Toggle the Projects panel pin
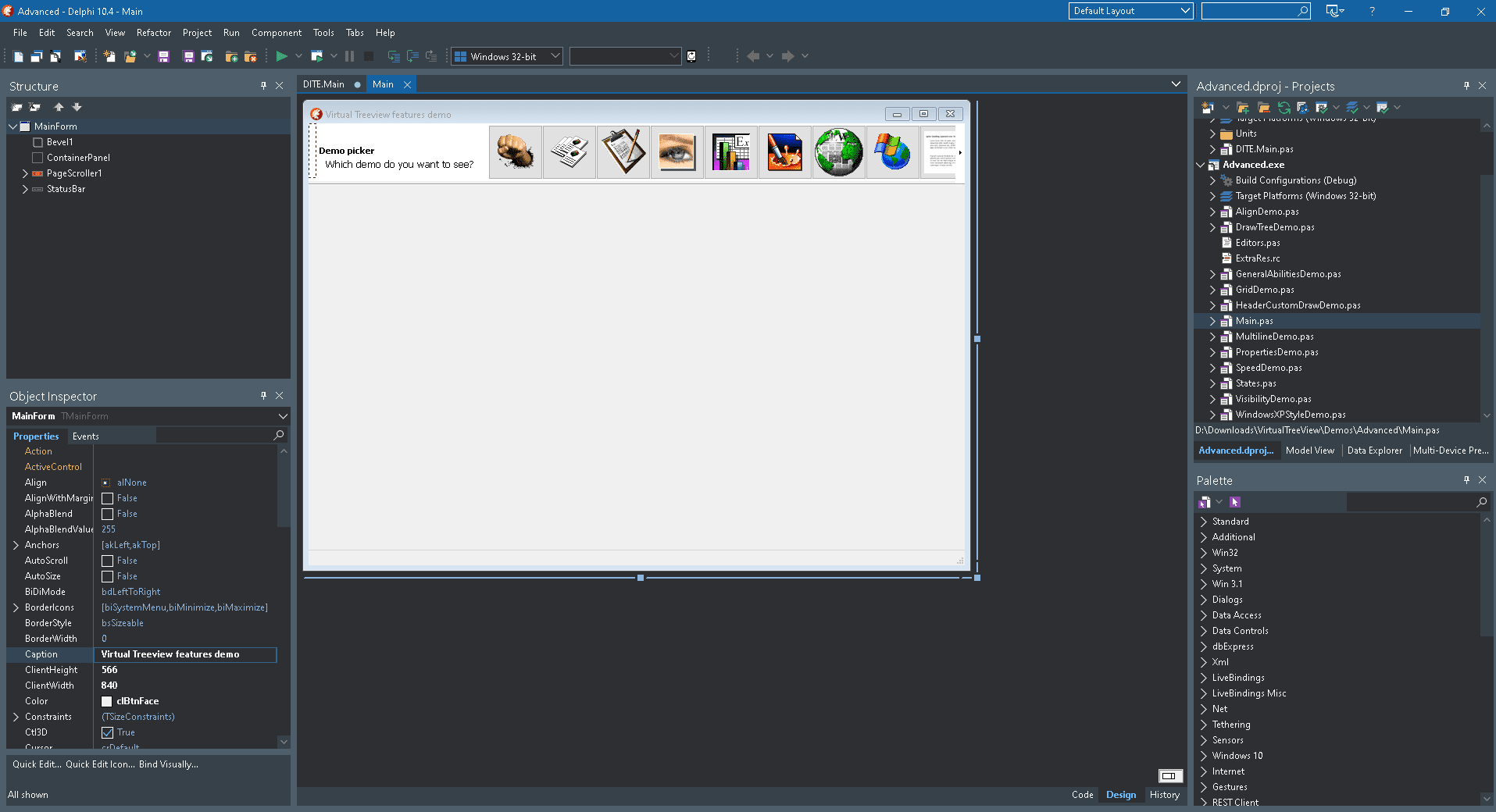The image size is (1496, 812). [x=1466, y=86]
